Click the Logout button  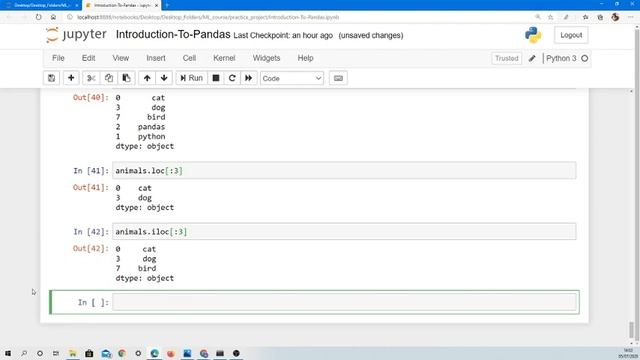(571, 35)
